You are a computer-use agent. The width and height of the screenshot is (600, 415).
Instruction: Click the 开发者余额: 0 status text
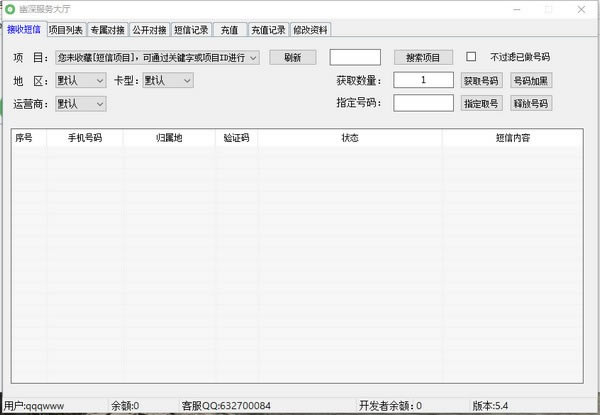pyautogui.click(x=390, y=406)
